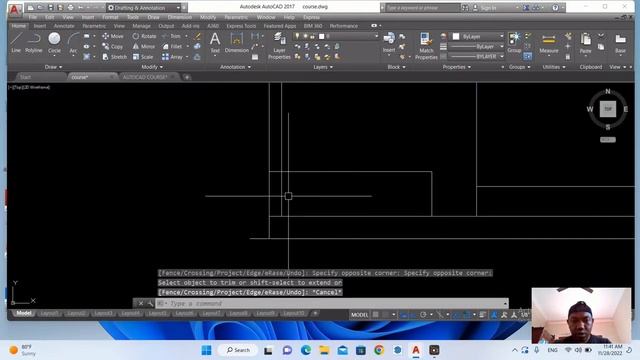Switch to the Model layout tab

click(24, 313)
